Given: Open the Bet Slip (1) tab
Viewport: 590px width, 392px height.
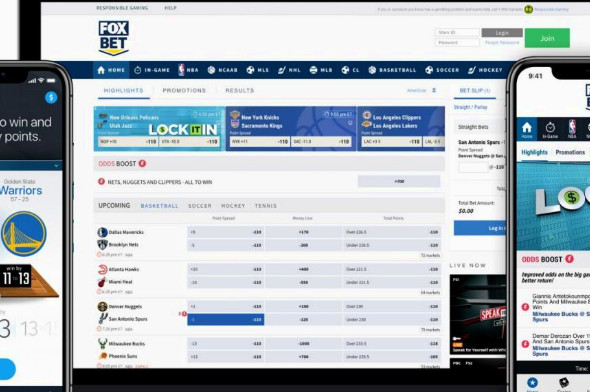Looking at the screenshot, I should [475, 91].
